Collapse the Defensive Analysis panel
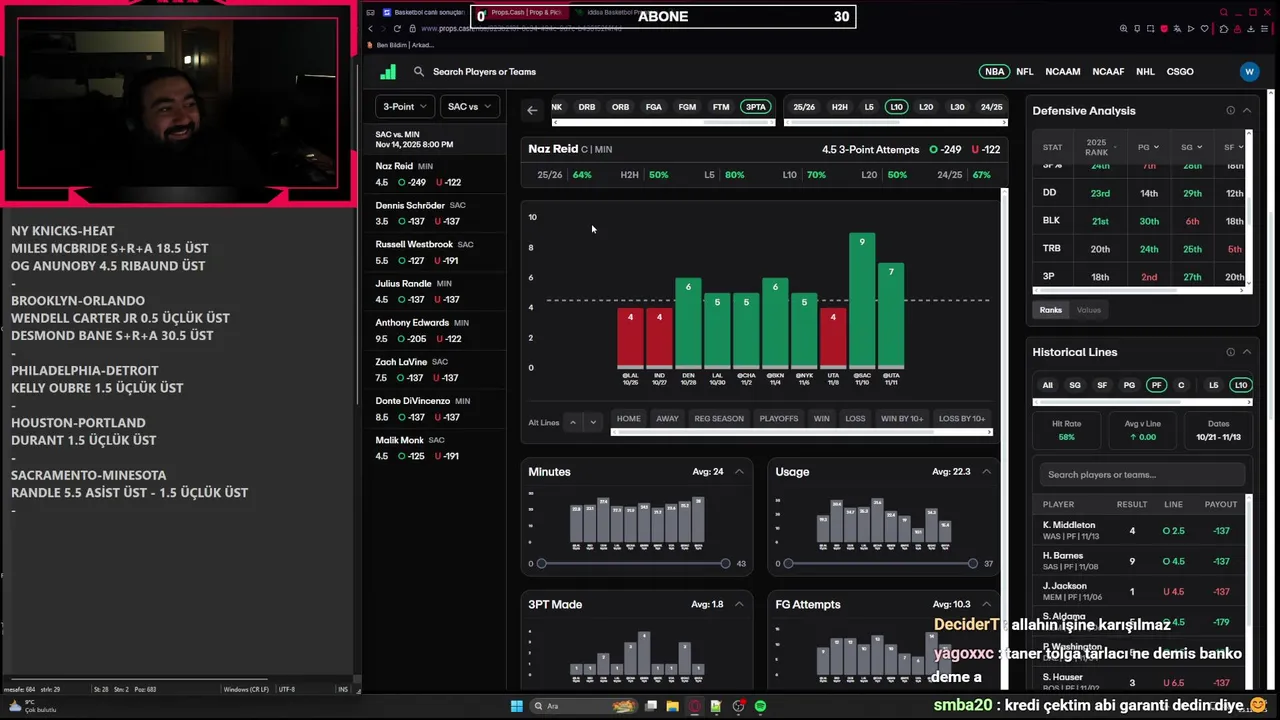 [x=1247, y=110]
